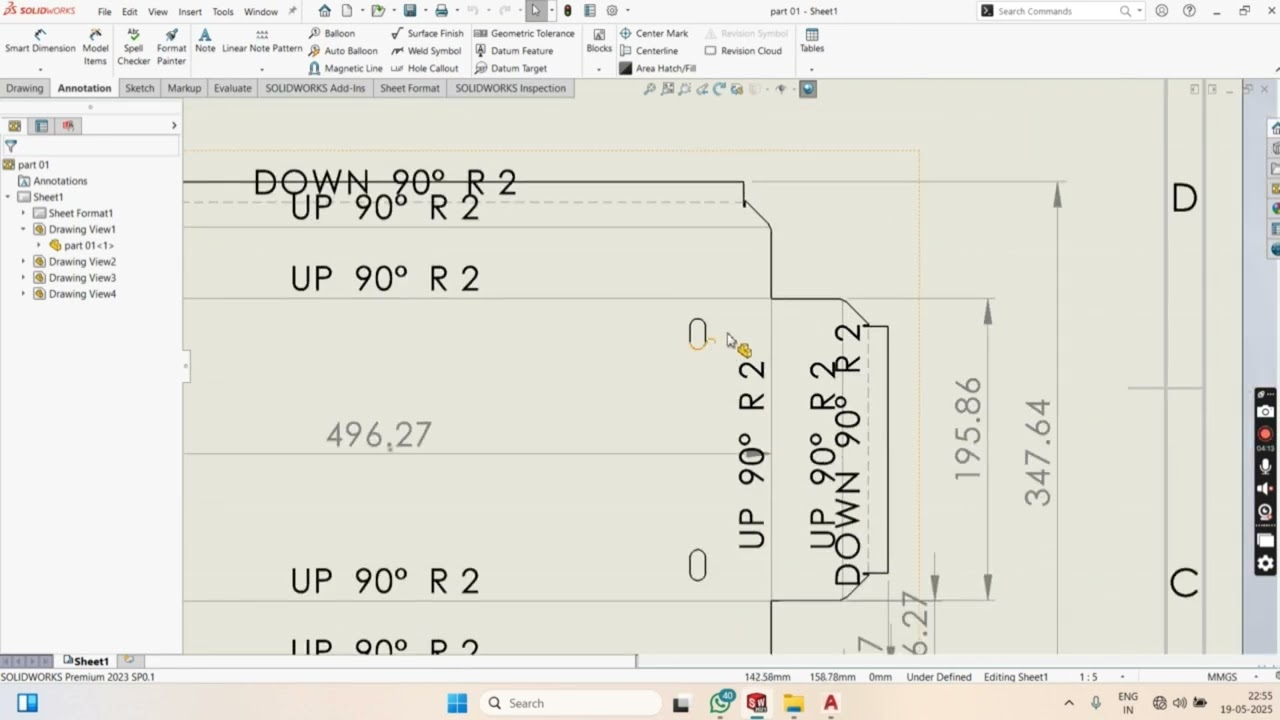Expand the part 01<1> node
Screen dimensions: 1280x720
pos(40,245)
